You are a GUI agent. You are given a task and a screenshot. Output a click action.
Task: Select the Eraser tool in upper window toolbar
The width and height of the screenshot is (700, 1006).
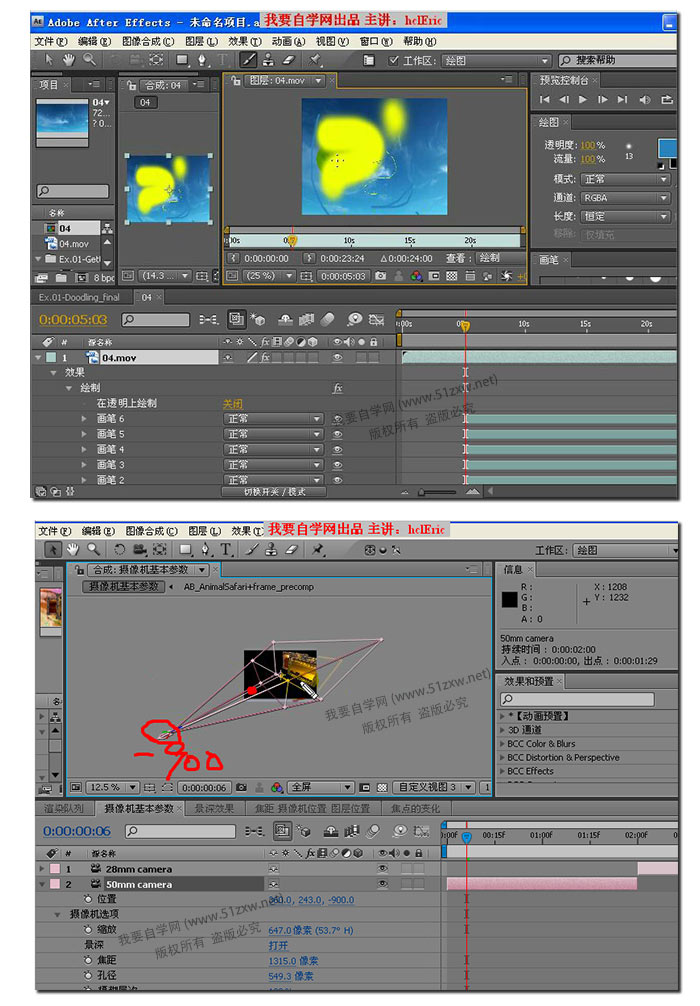pyautogui.click(x=289, y=60)
